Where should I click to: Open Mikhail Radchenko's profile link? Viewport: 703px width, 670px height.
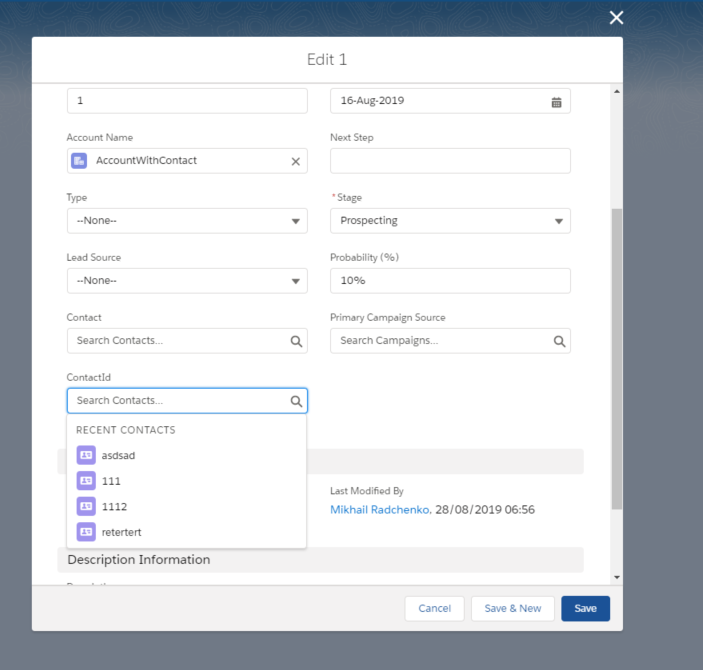[x=380, y=510]
